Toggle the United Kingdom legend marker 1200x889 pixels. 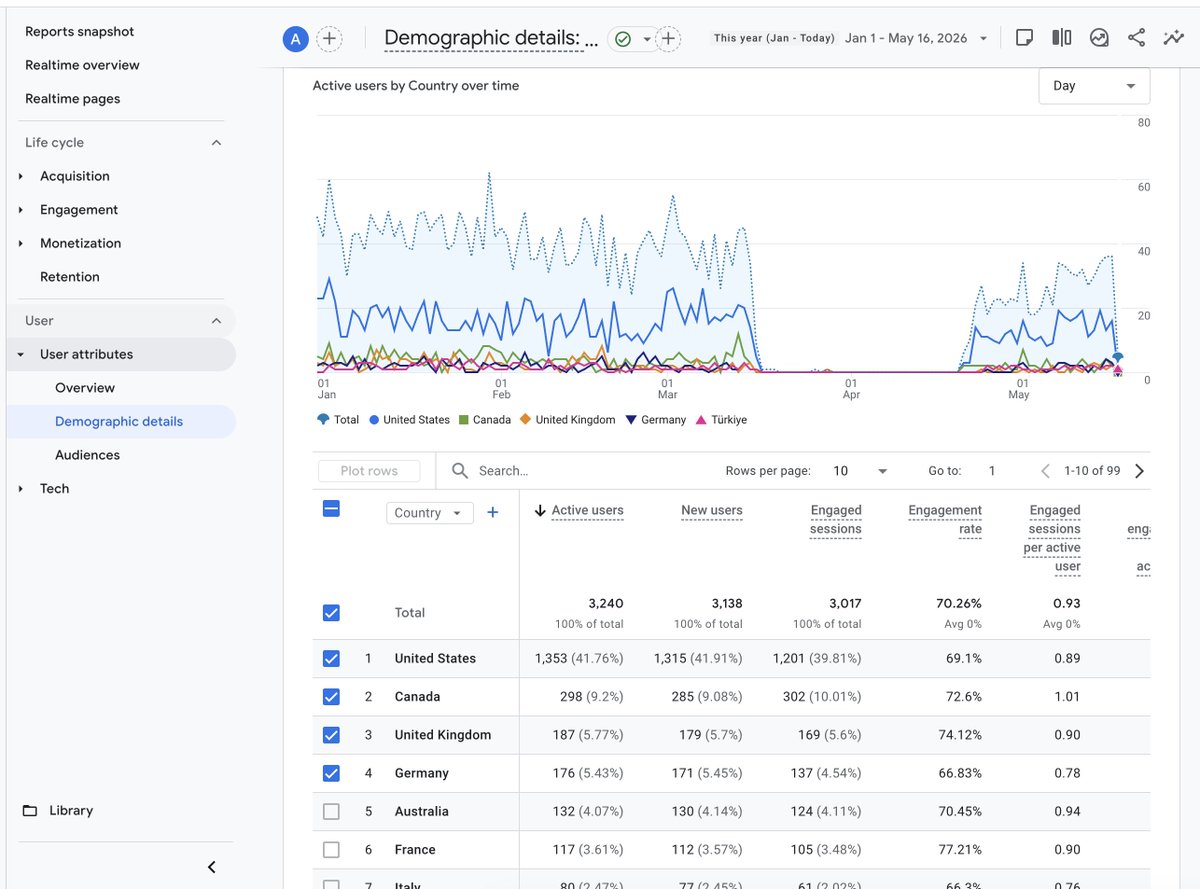click(525, 420)
